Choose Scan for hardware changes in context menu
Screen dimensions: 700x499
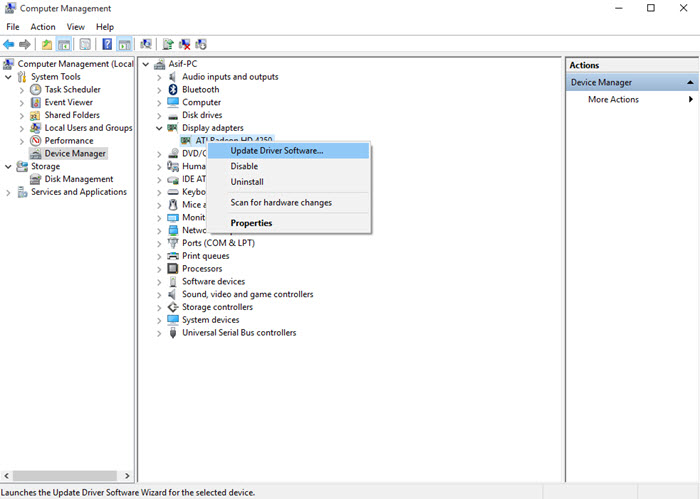coord(289,203)
